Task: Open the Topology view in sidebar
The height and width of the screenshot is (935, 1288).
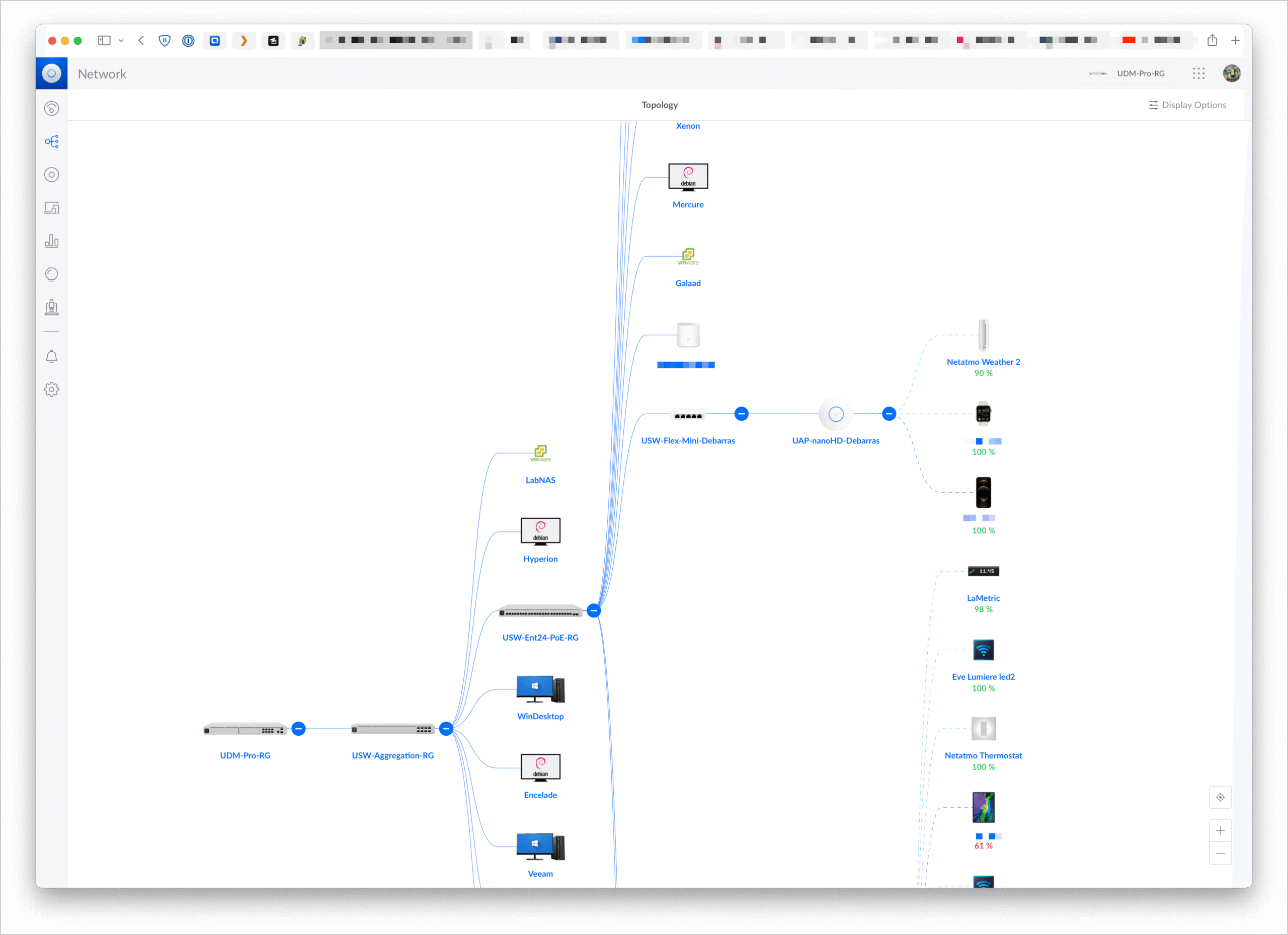Action: 52,141
